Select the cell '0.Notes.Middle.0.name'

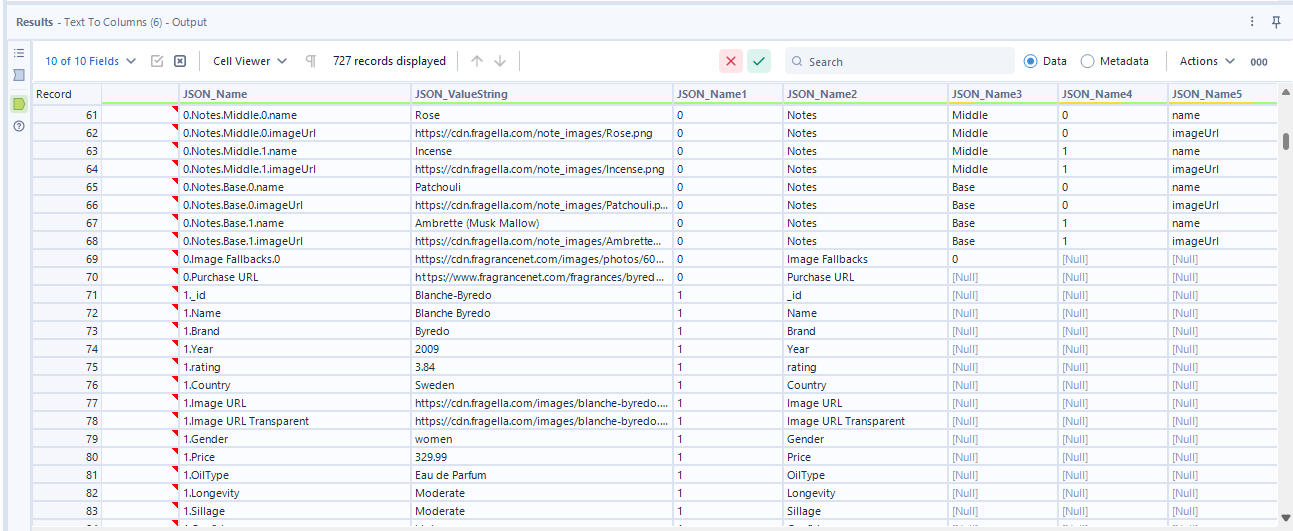pos(295,115)
